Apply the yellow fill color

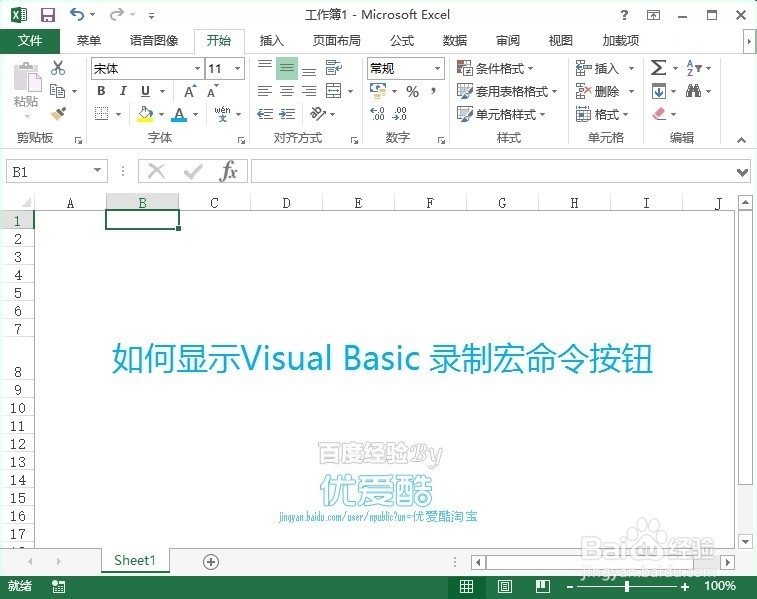[145, 114]
